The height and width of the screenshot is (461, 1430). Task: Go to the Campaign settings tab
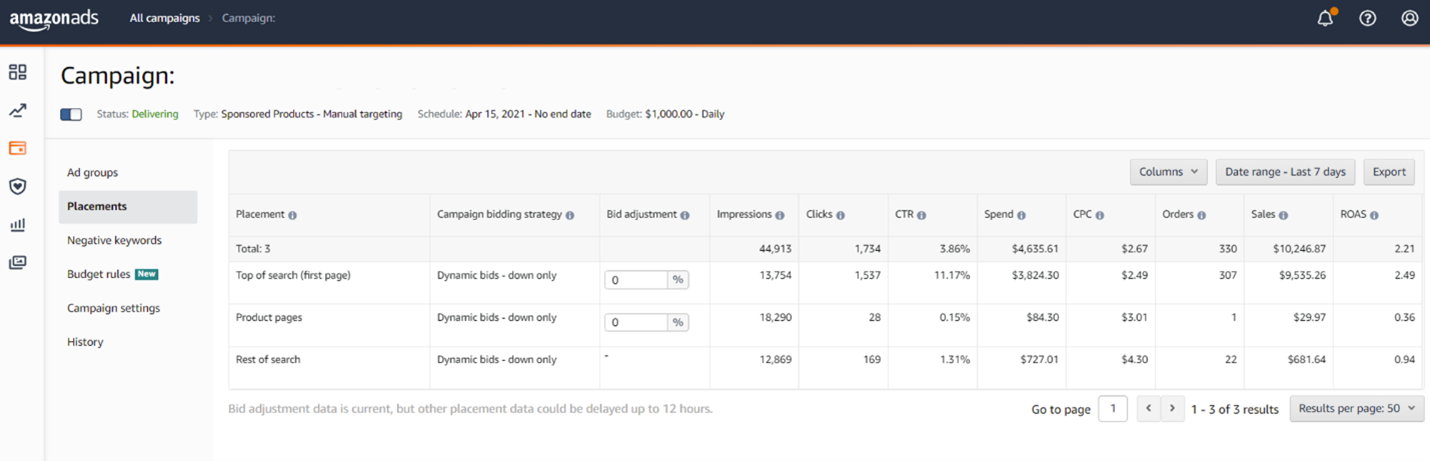coord(113,308)
